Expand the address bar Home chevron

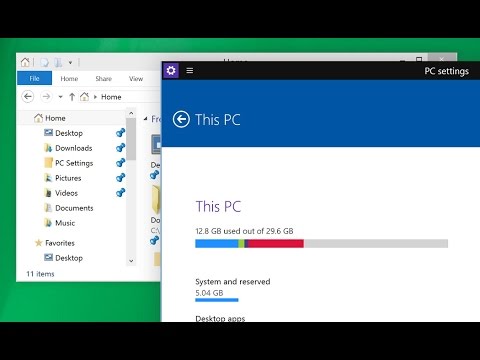95,97
